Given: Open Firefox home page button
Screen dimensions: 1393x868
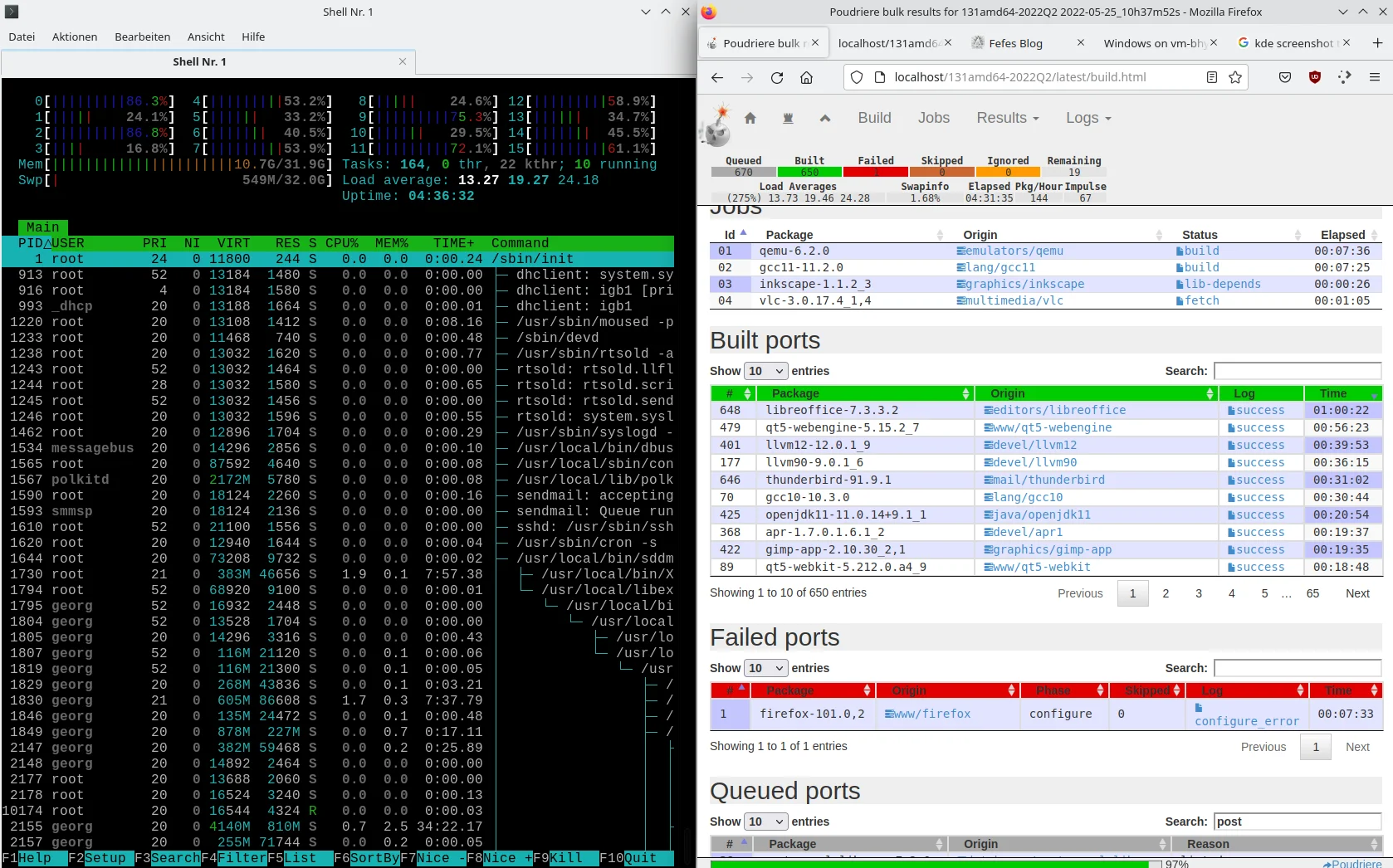Looking at the screenshot, I should tap(806, 77).
